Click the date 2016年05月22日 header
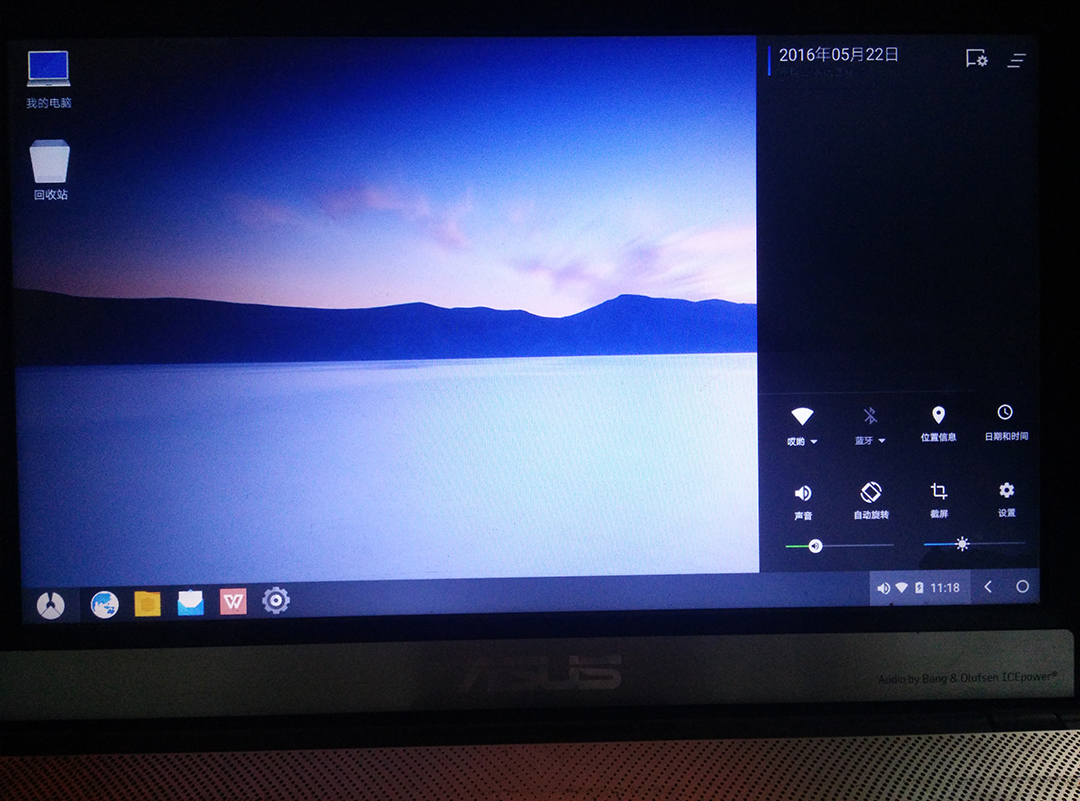 pos(838,55)
